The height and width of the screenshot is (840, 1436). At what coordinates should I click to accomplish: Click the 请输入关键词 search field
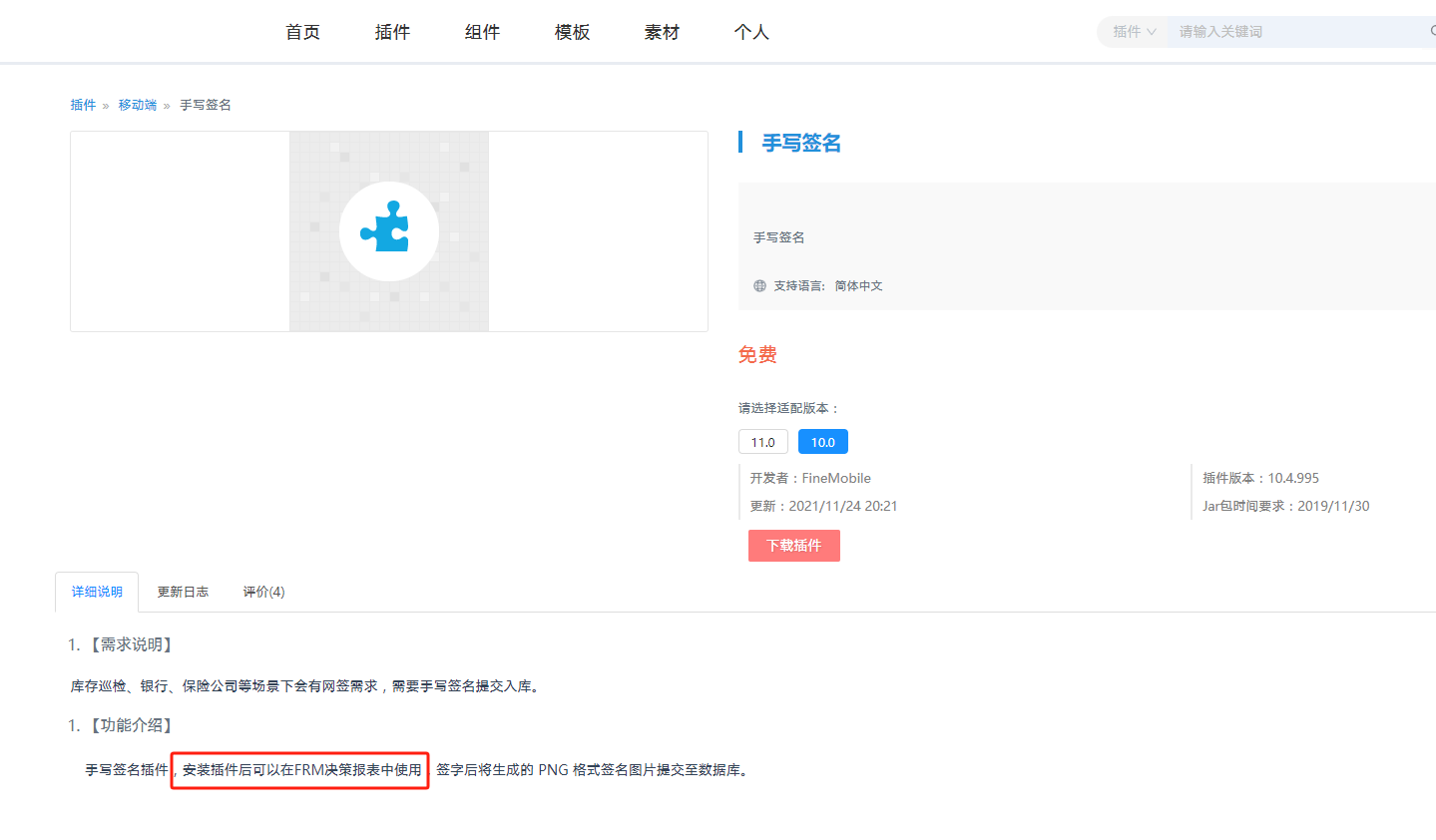(1297, 32)
